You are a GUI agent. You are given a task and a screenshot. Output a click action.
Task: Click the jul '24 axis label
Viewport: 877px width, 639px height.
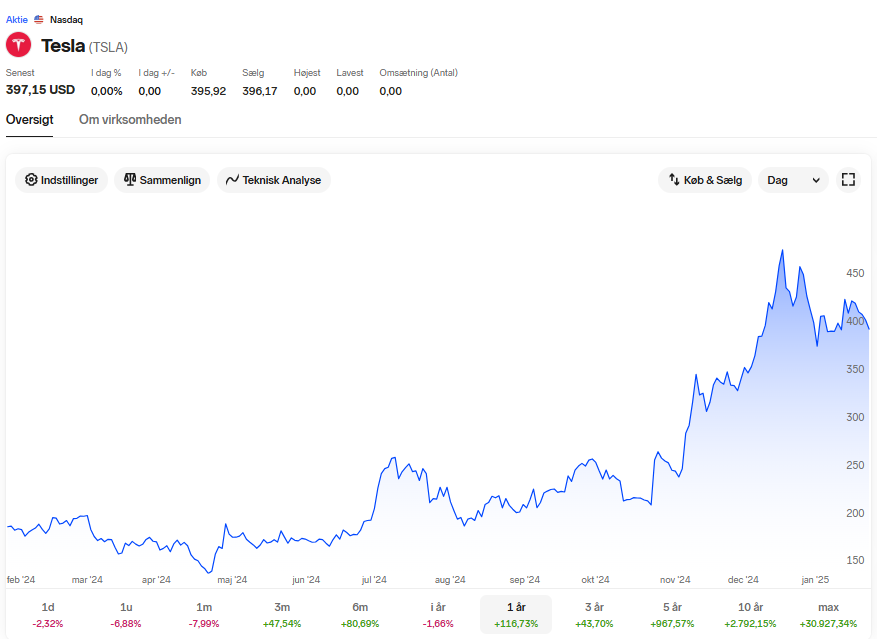coord(374,580)
